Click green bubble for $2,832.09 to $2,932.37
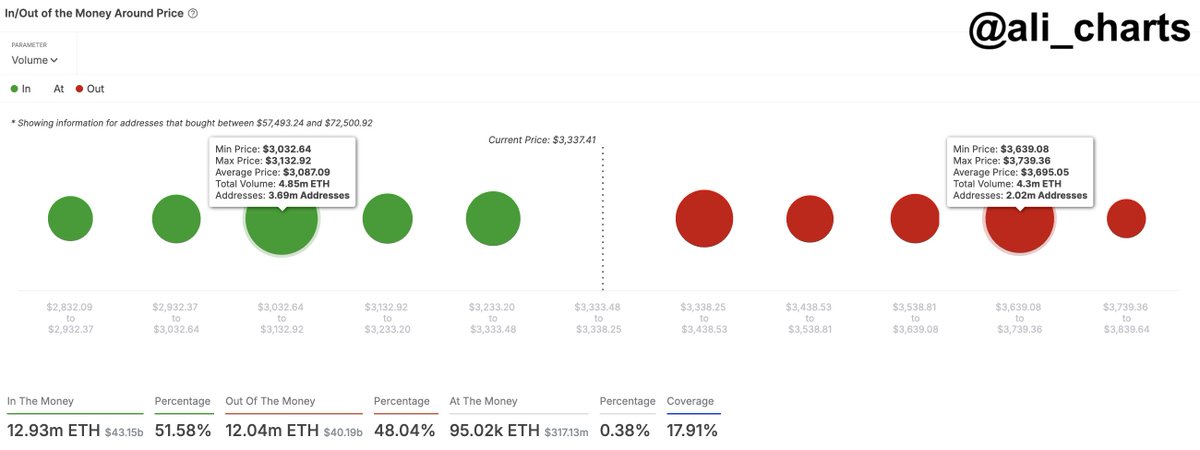The height and width of the screenshot is (450, 1200). click(70, 218)
